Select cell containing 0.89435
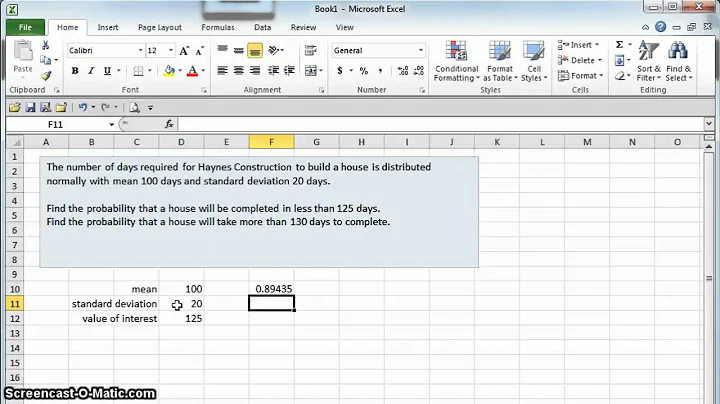Image resolution: width=720 pixels, height=404 pixels. 271,289
